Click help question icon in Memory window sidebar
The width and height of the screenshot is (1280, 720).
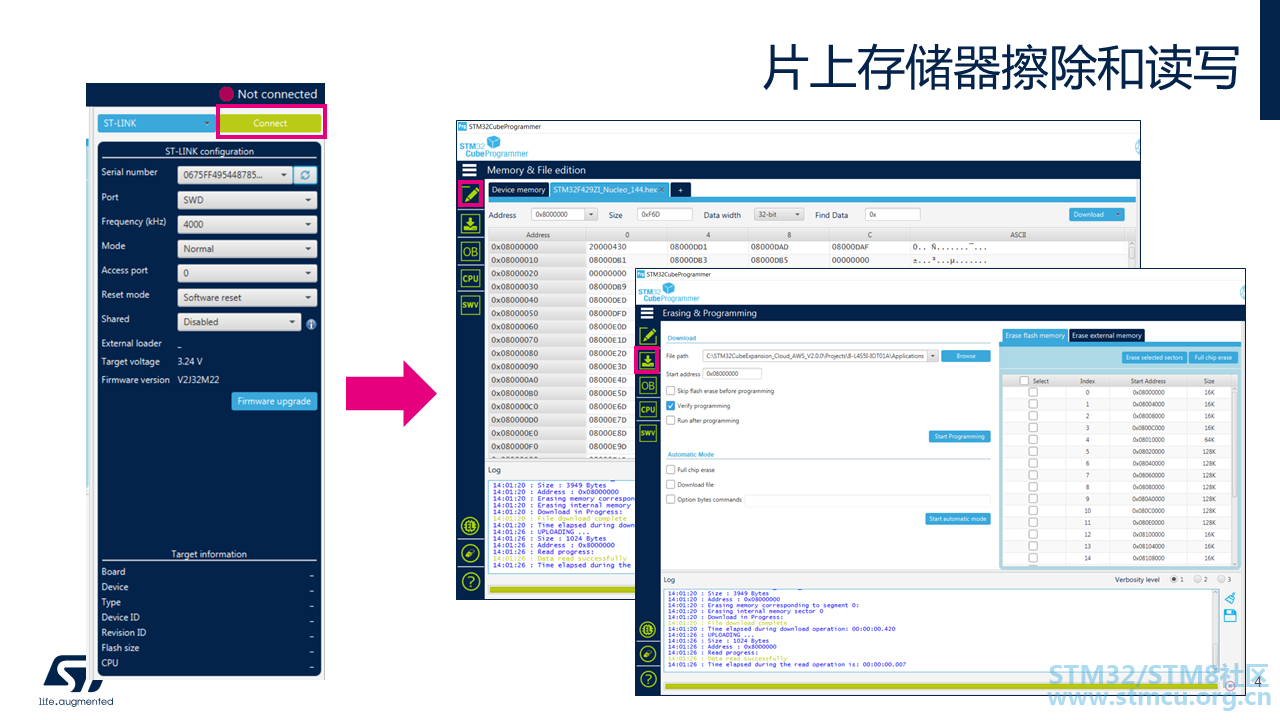470,581
